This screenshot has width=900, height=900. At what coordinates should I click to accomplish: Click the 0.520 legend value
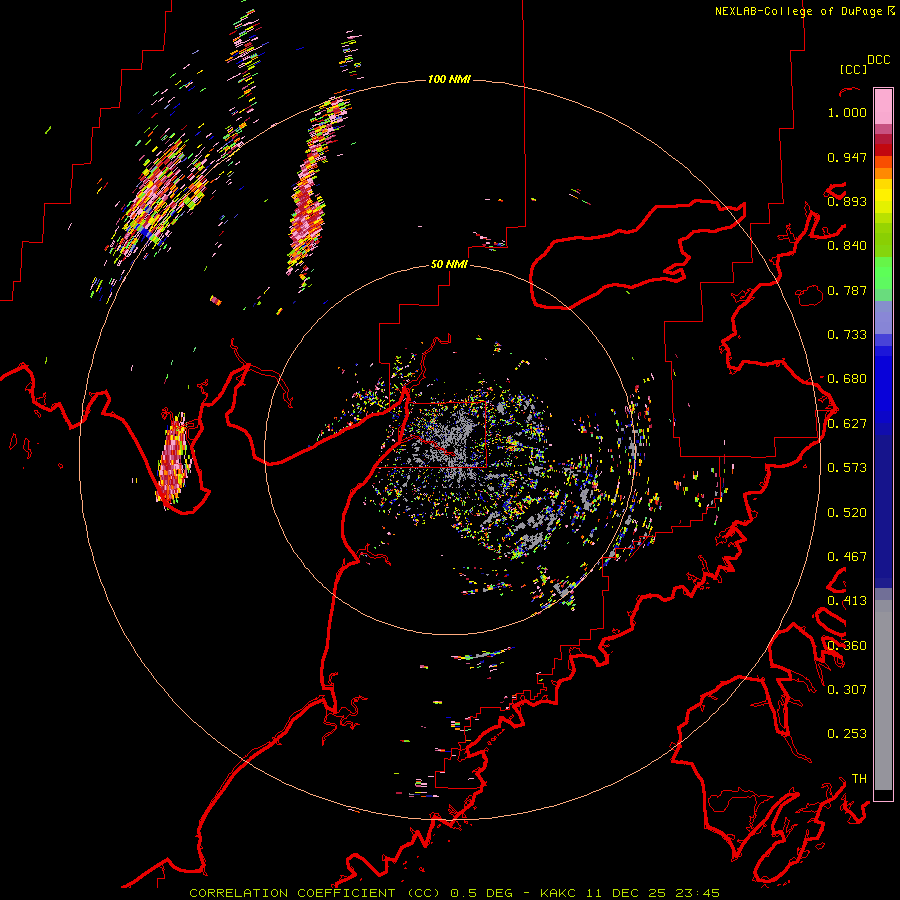point(847,513)
